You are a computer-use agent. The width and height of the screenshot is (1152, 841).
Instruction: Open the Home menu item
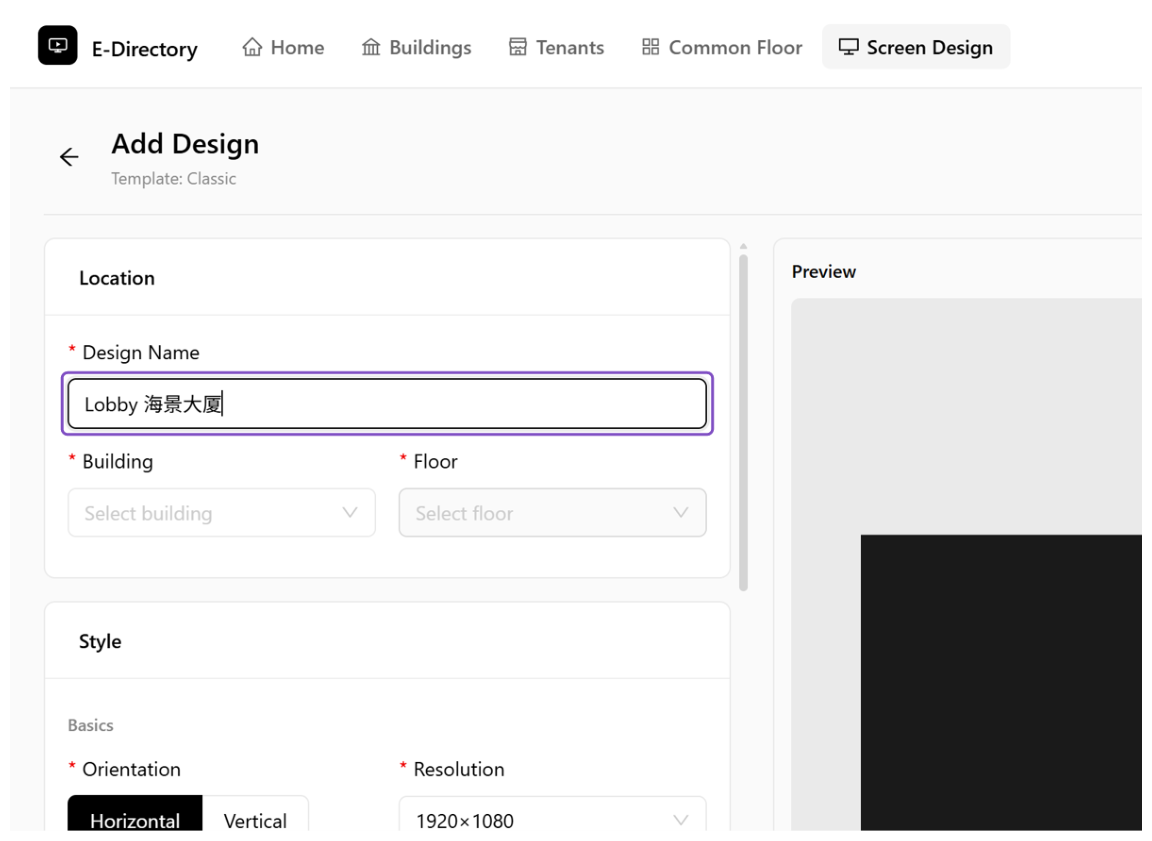coord(284,47)
